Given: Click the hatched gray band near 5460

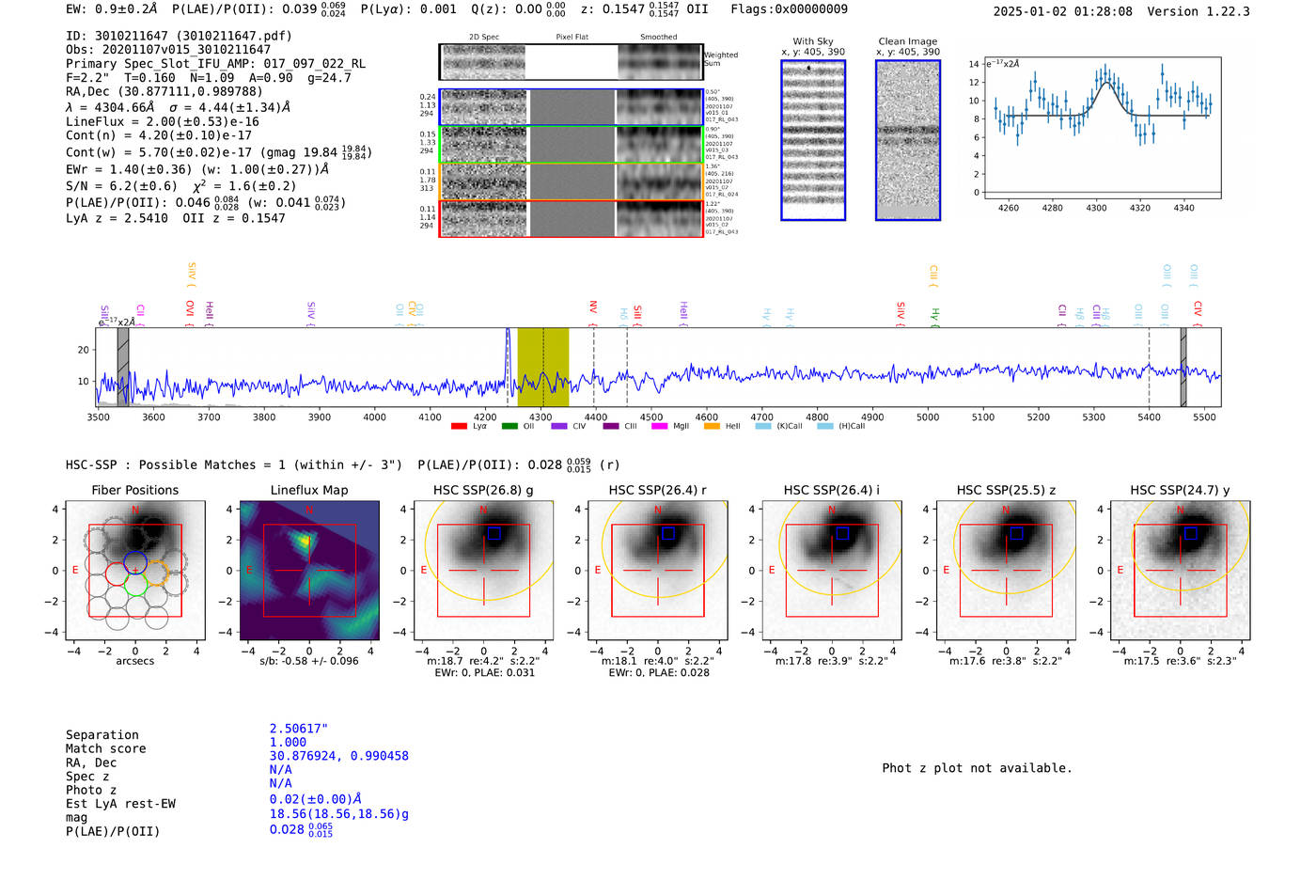Looking at the screenshot, I should [1183, 367].
